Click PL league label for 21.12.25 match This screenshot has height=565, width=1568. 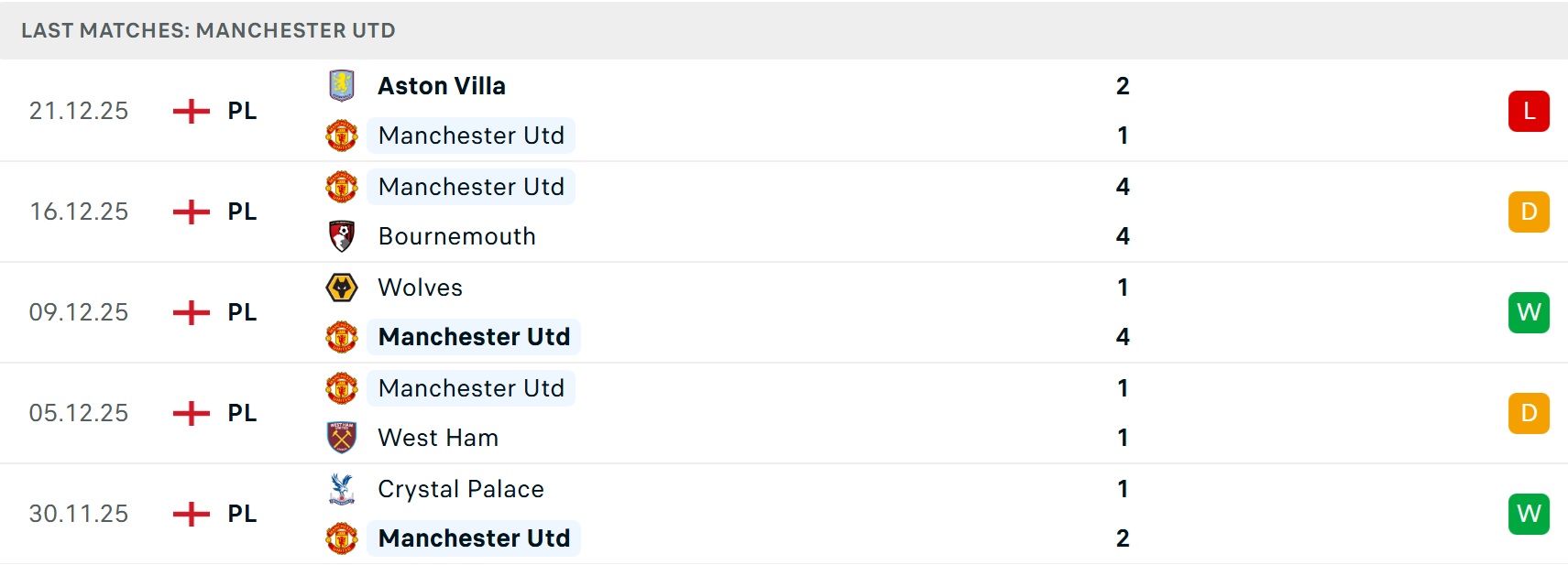point(242,111)
